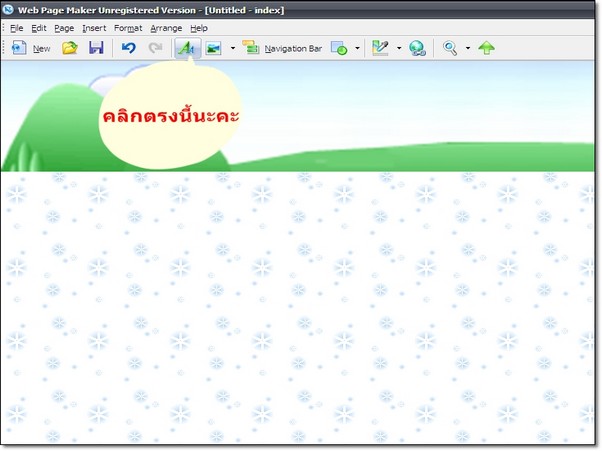Viewport: 602px width, 451px height.
Task: Click the green up arrow publish icon
Action: click(x=486, y=48)
